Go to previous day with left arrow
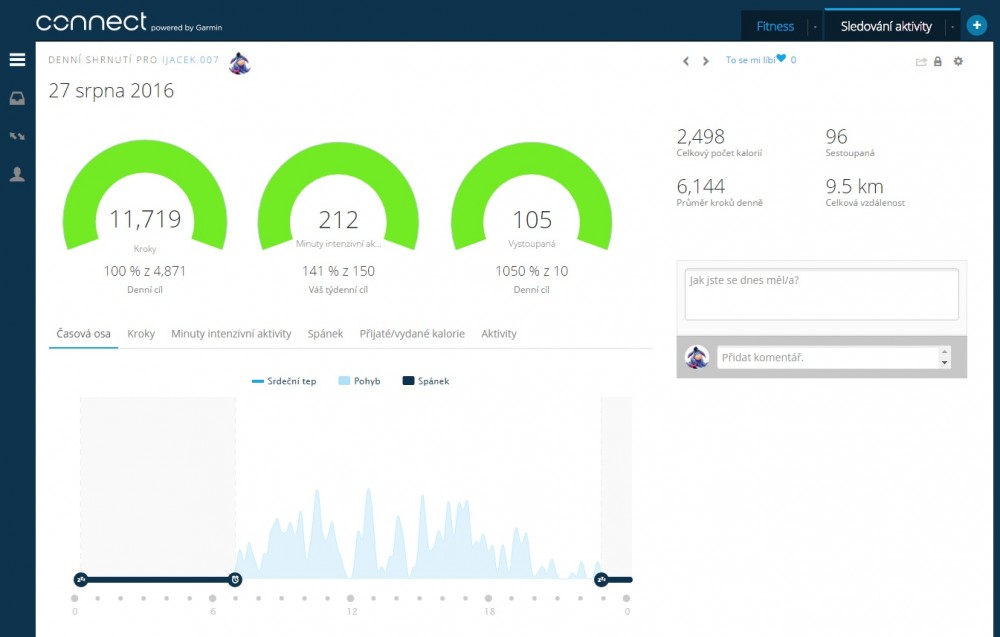The height and width of the screenshot is (637, 1000). [686, 61]
